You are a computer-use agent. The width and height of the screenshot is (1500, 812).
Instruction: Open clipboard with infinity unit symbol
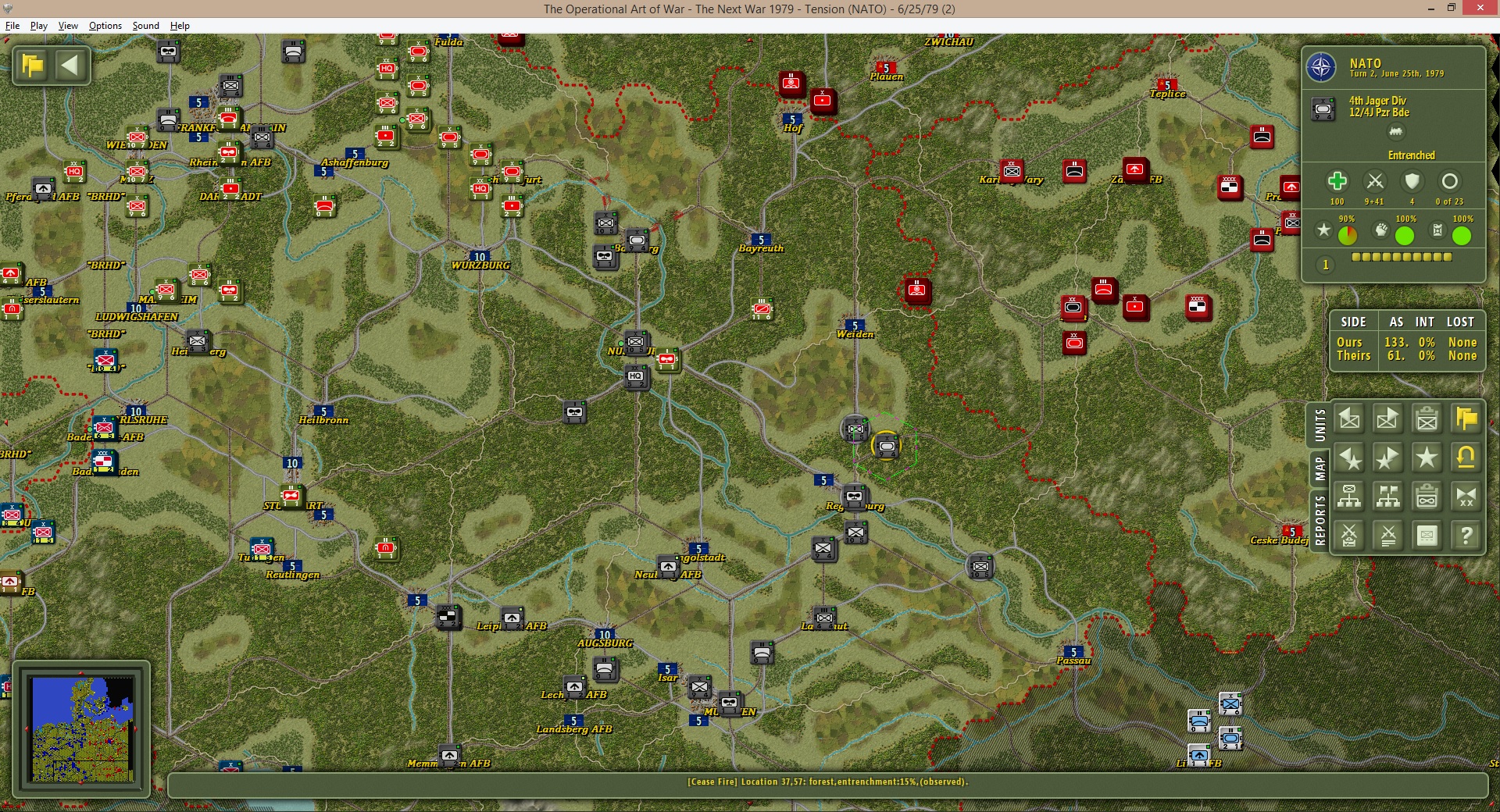point(1427,497)
